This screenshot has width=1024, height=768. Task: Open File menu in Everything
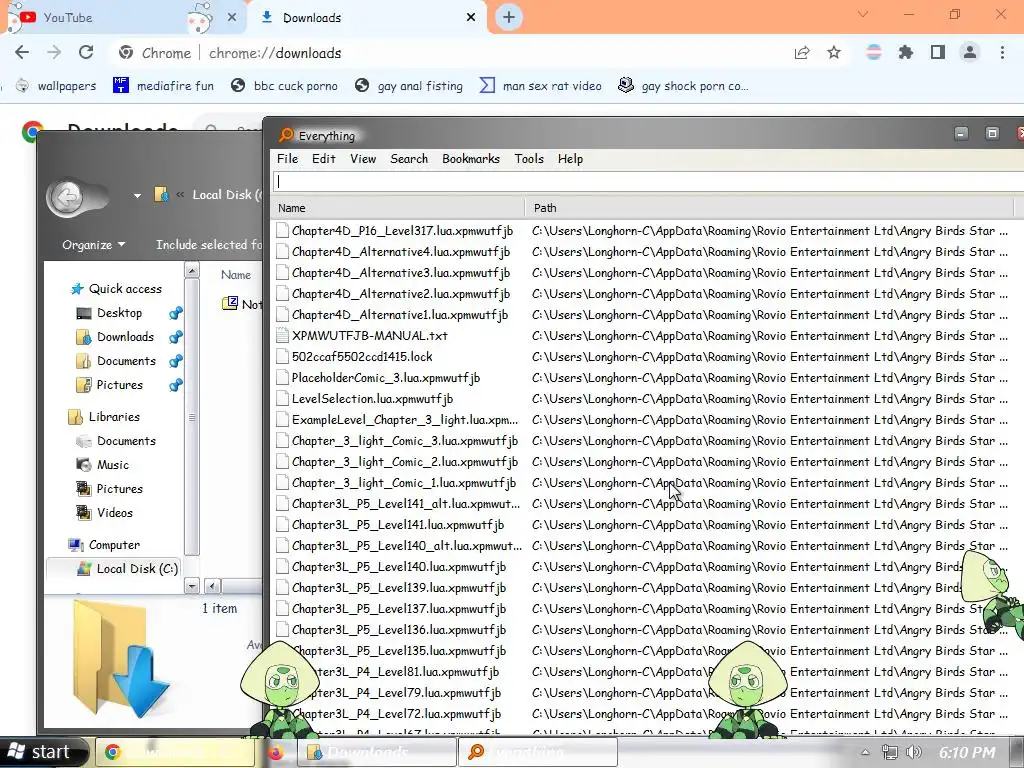(x=287, y=159)
